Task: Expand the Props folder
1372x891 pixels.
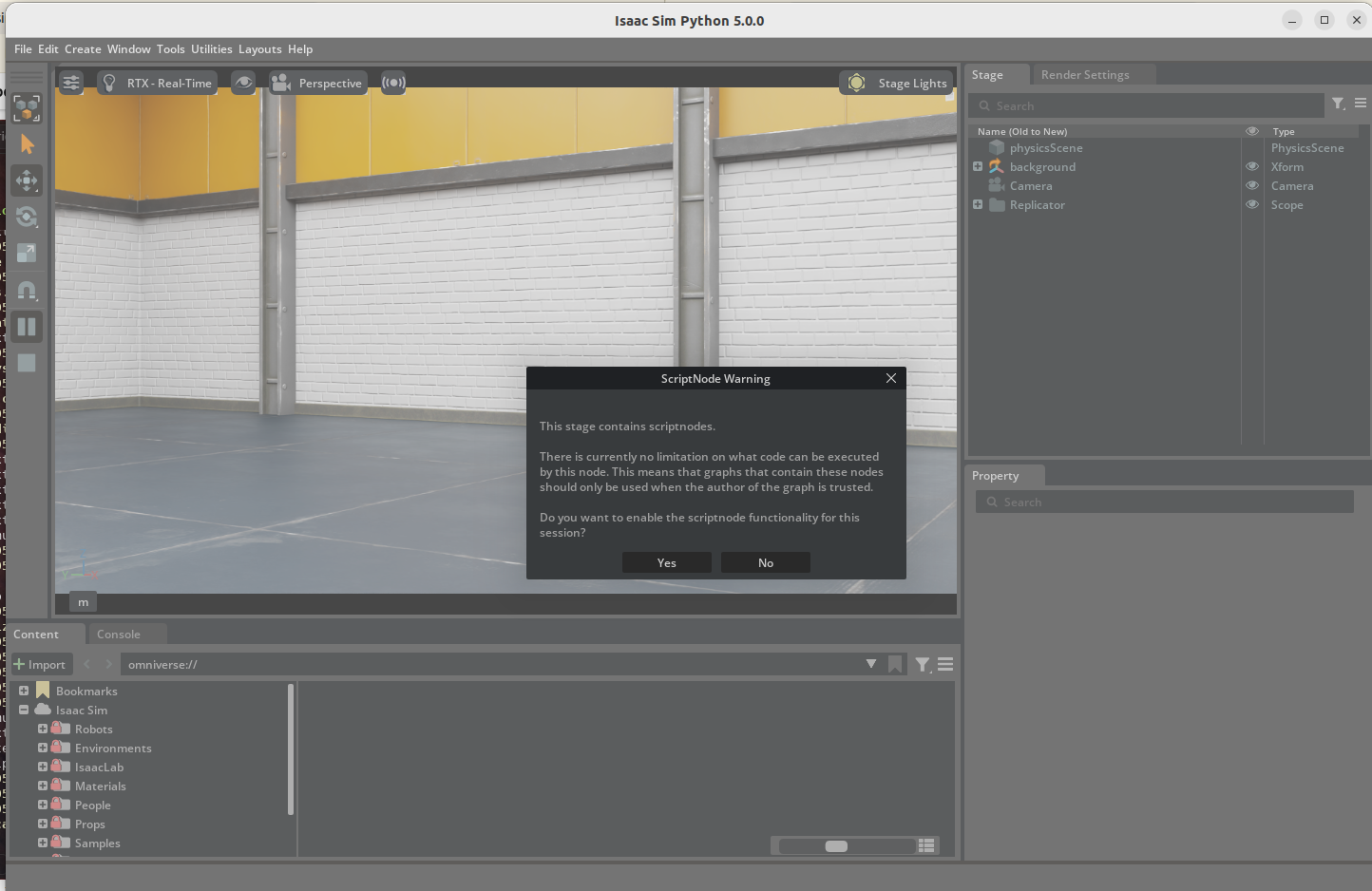Action: [43, 824]
